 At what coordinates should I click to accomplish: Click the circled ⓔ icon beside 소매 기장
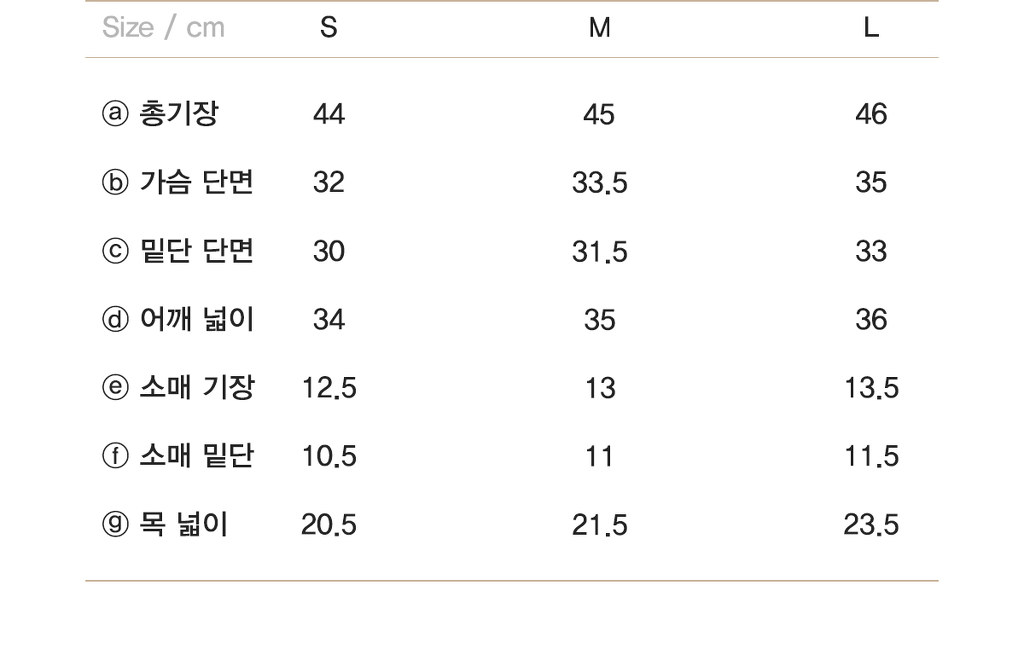pos(115,387)
